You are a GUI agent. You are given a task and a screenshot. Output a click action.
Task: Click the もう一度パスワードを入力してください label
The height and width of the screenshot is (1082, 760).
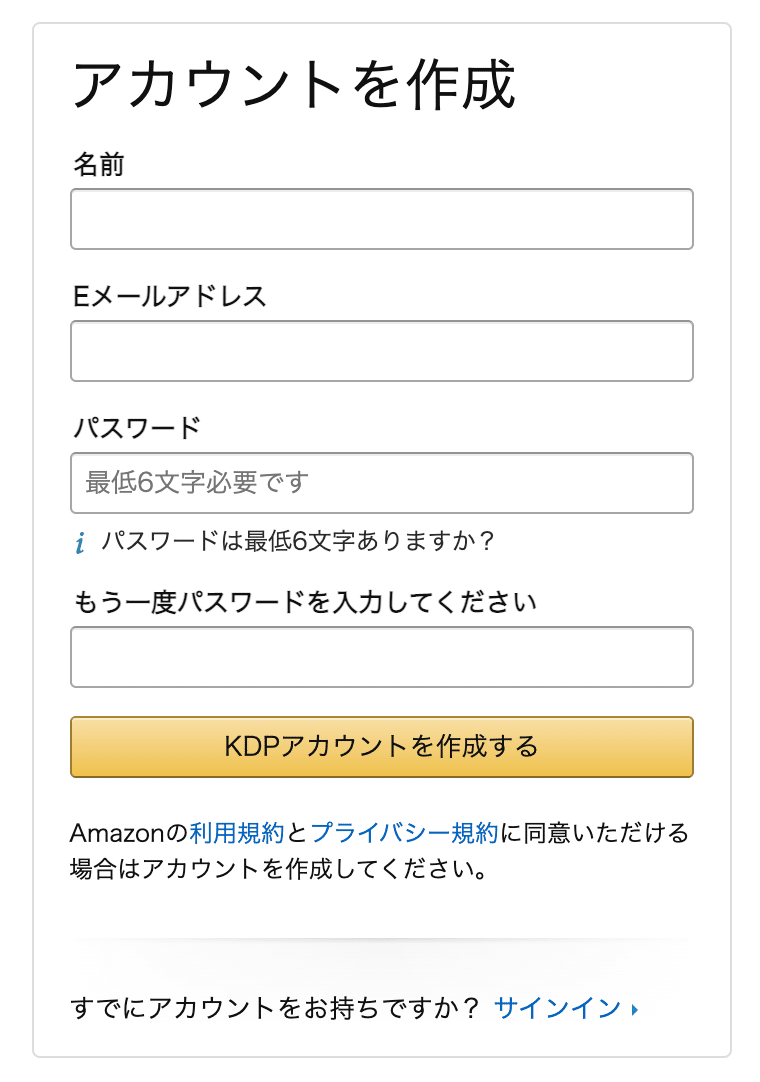click(304, 602)
